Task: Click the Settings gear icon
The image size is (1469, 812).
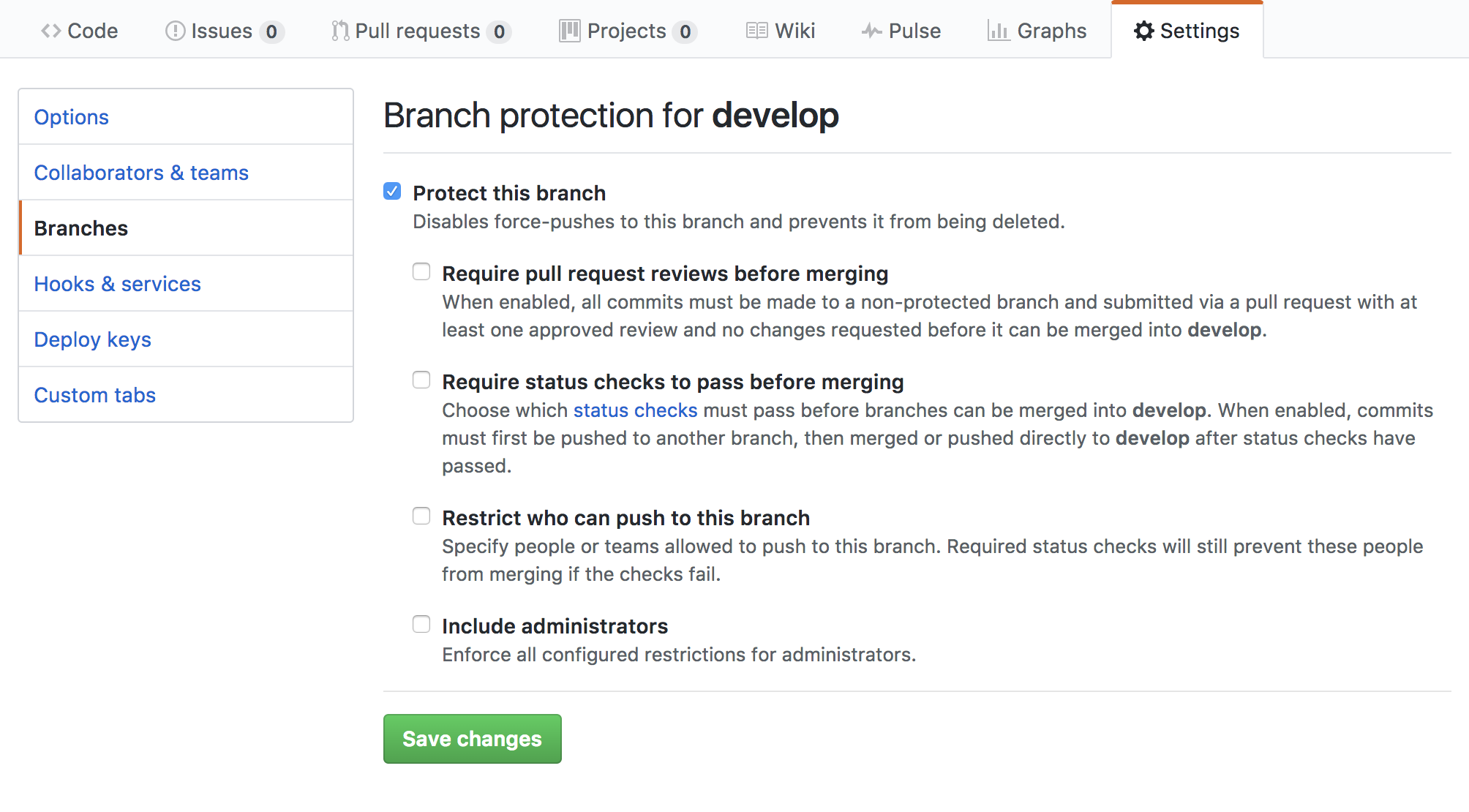Action: [x=1143, y=31]
